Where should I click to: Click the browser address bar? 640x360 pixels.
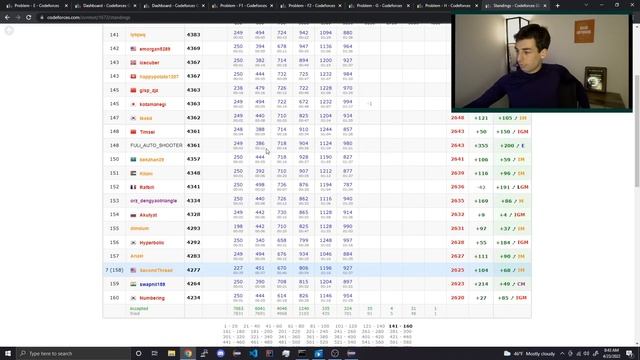[245, 18]
